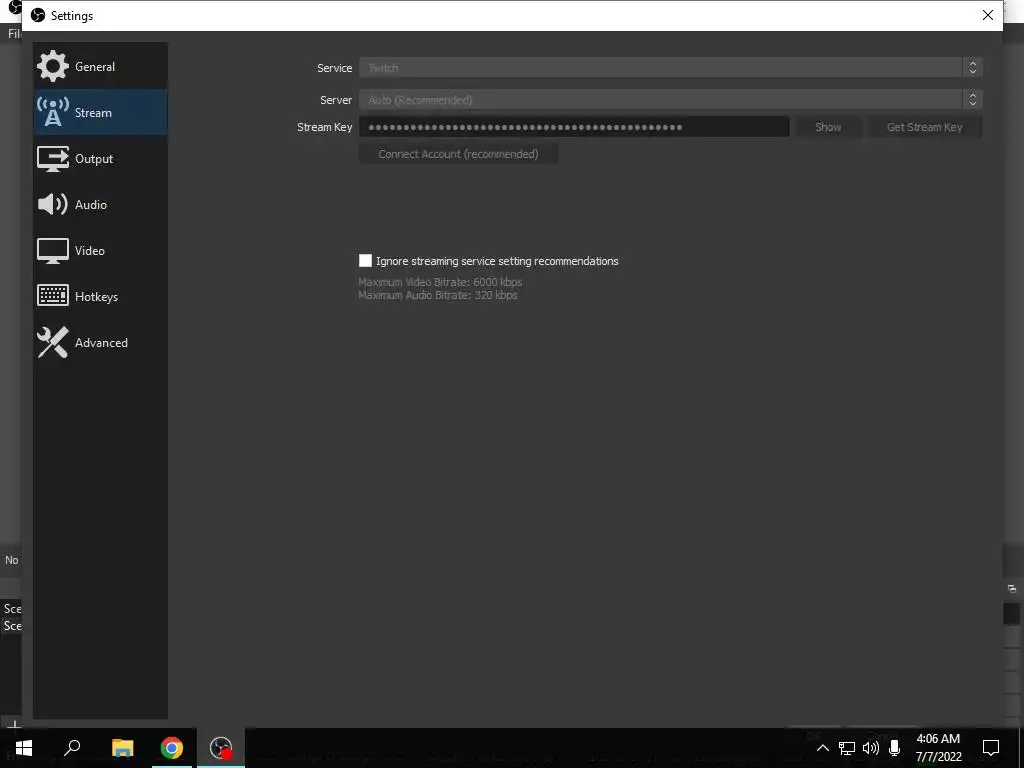Expand the Service dropdown showing Twitch
Screen dimensions: 1024x768
[x=670, y=67]
